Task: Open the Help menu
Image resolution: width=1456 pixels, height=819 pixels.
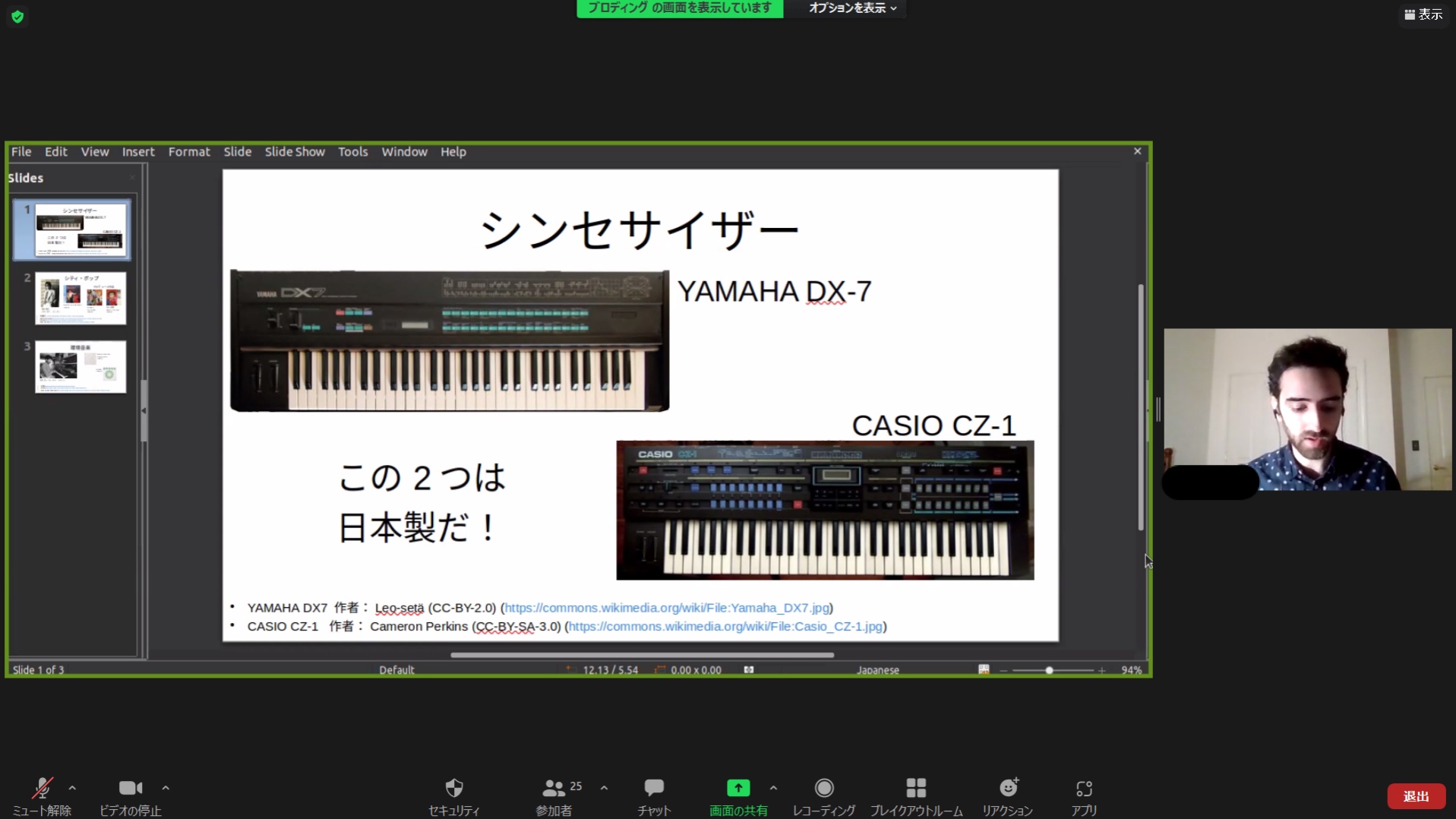Action: [x=453, y=152]
